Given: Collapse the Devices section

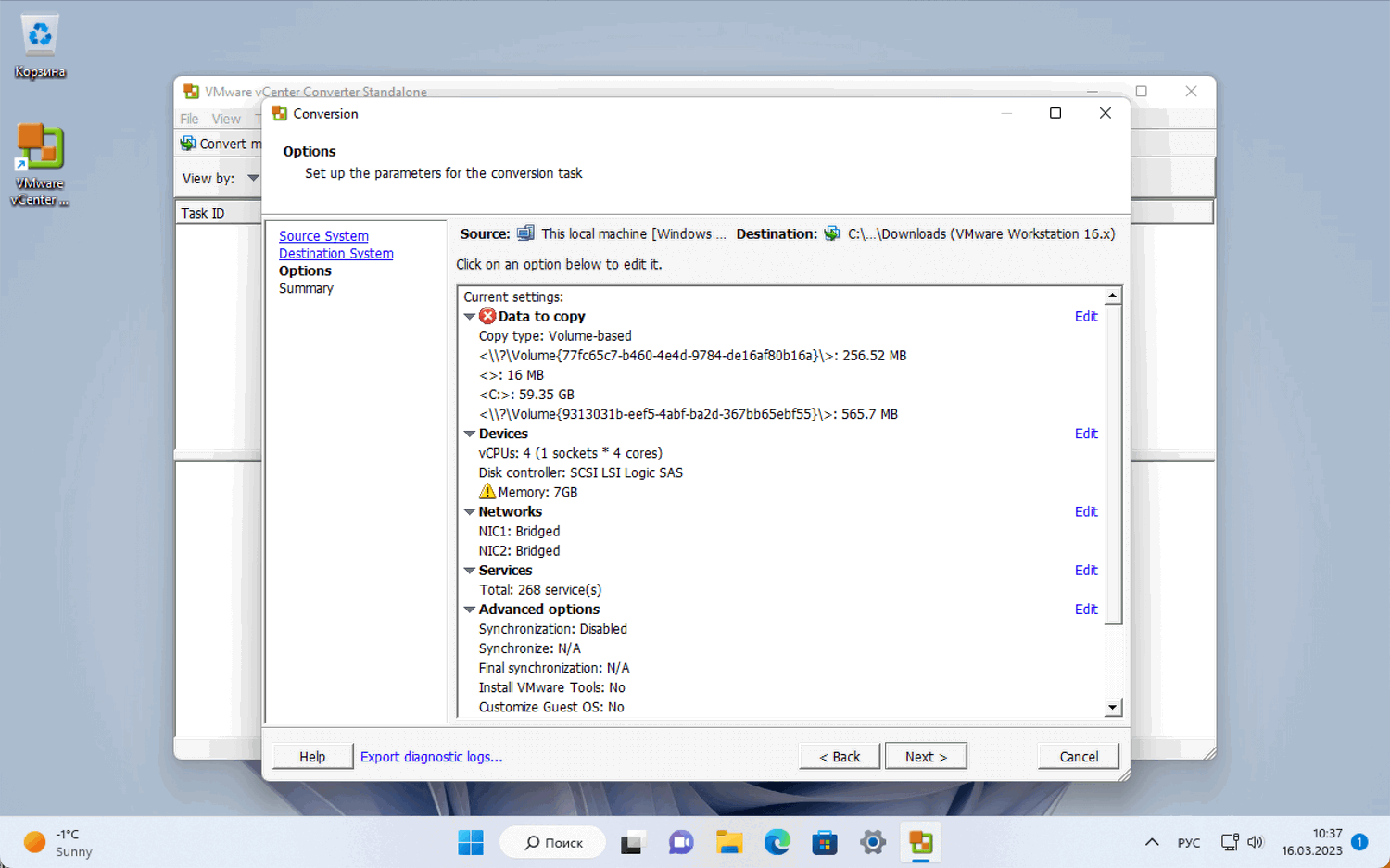Looking at the screenshot, I should 470,434.
